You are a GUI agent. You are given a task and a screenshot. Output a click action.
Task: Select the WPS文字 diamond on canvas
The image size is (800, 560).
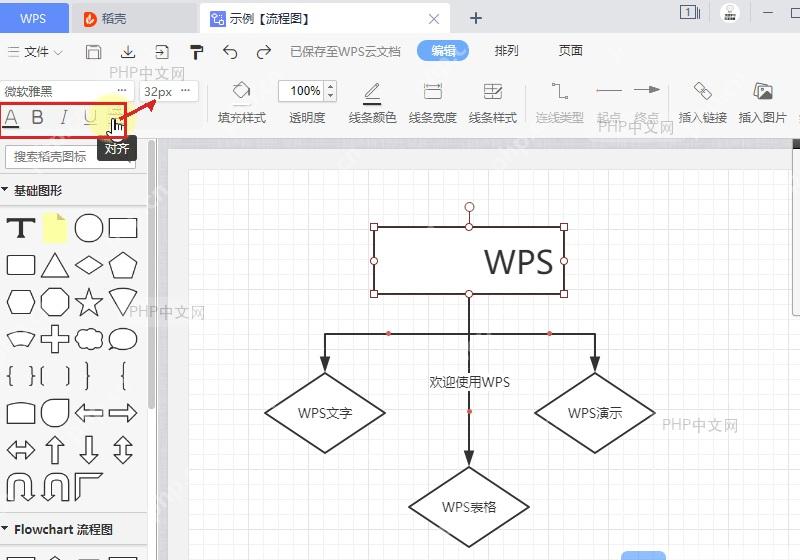click(325, 413)
